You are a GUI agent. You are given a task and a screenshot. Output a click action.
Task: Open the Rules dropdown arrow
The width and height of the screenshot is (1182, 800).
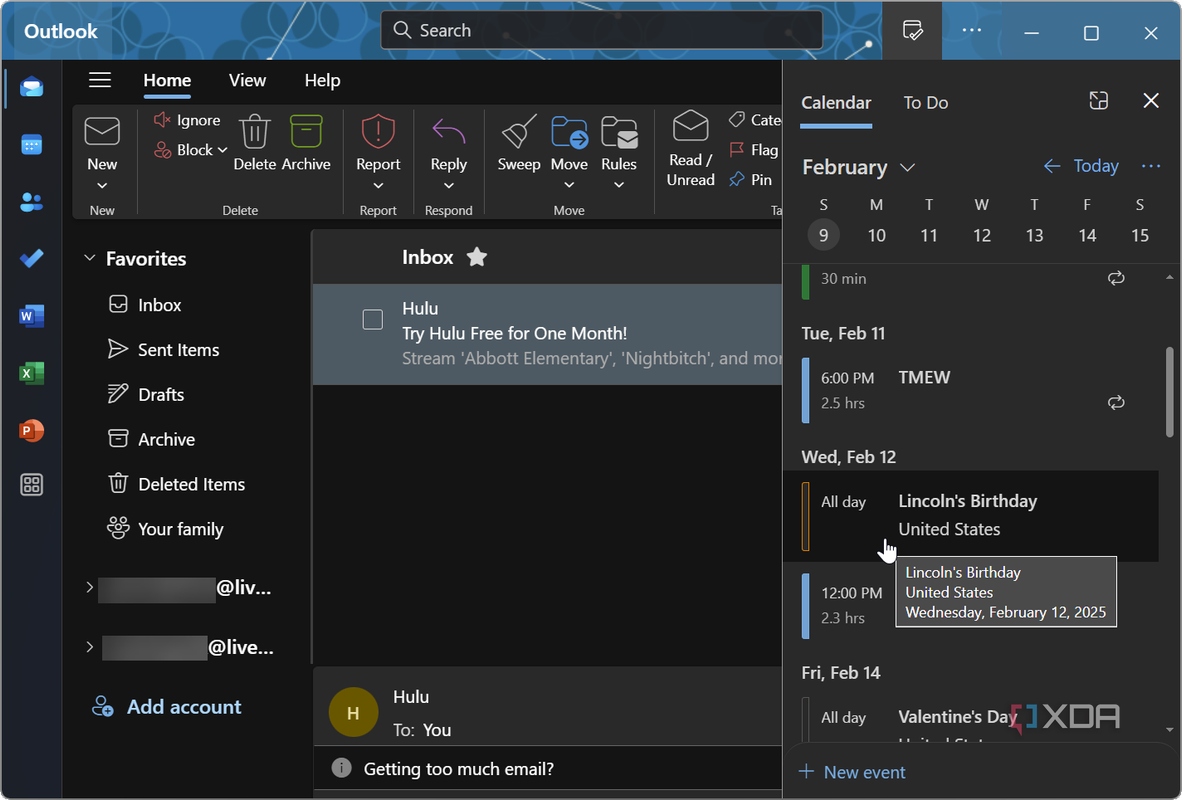pos(619,186)
